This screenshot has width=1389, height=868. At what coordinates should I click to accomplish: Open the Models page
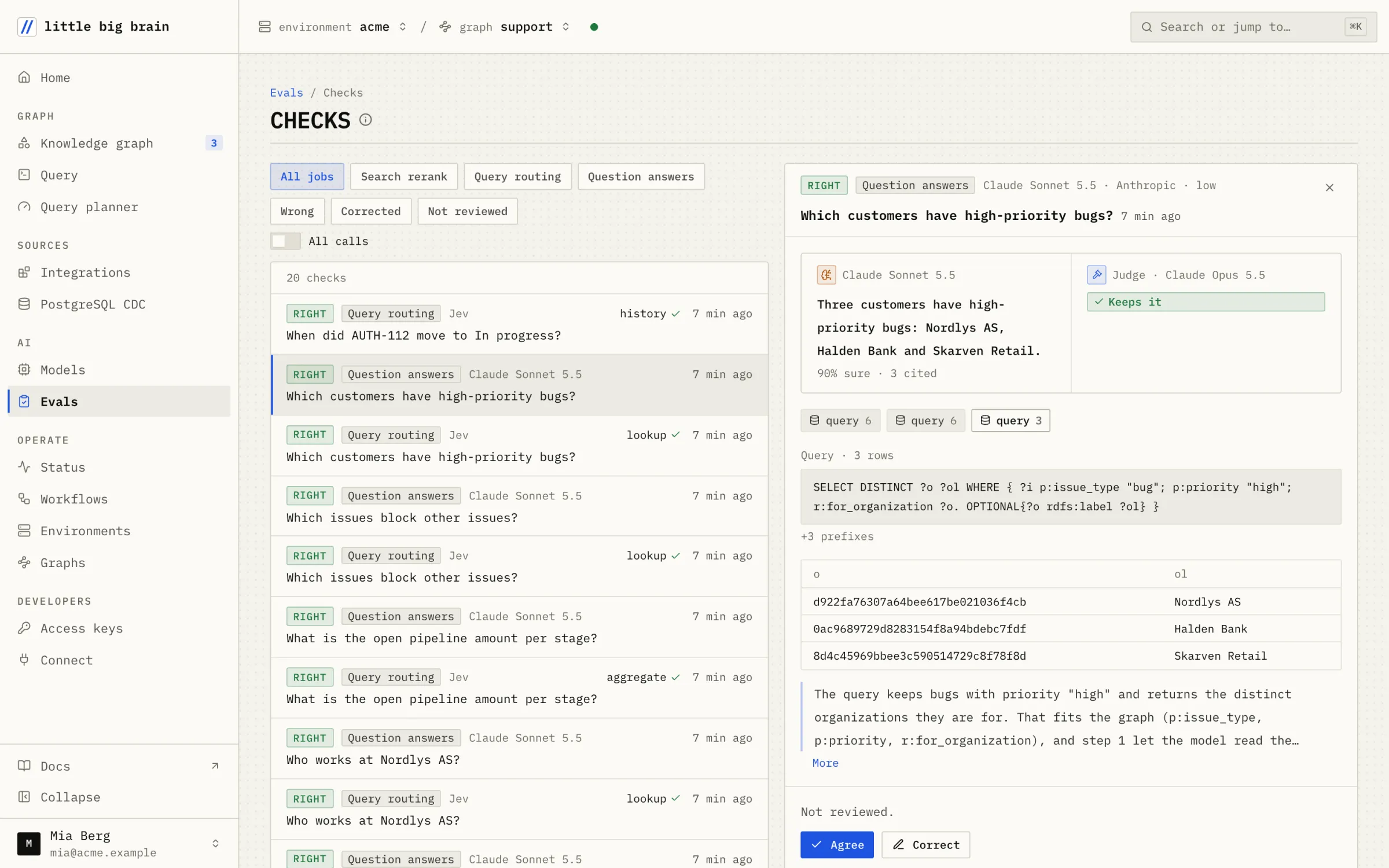tap(119, 370)
